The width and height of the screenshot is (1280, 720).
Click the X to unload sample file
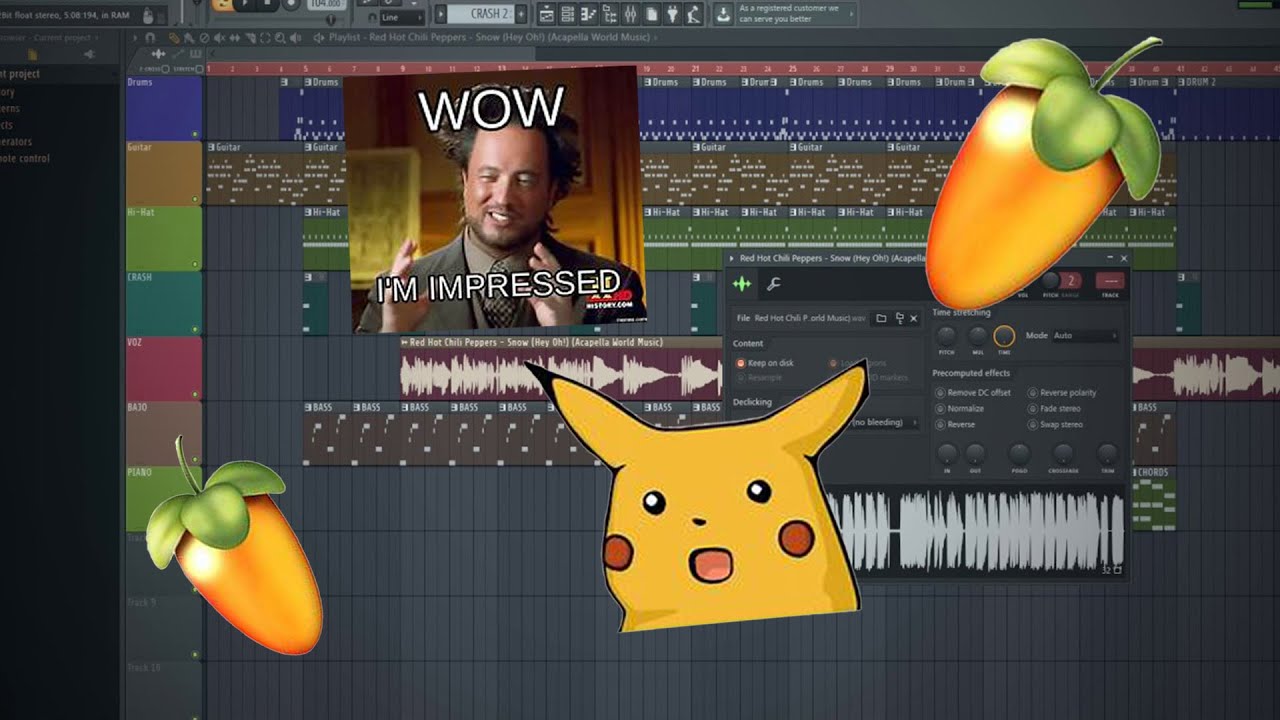pyautogui.click(x=914, y=318)
